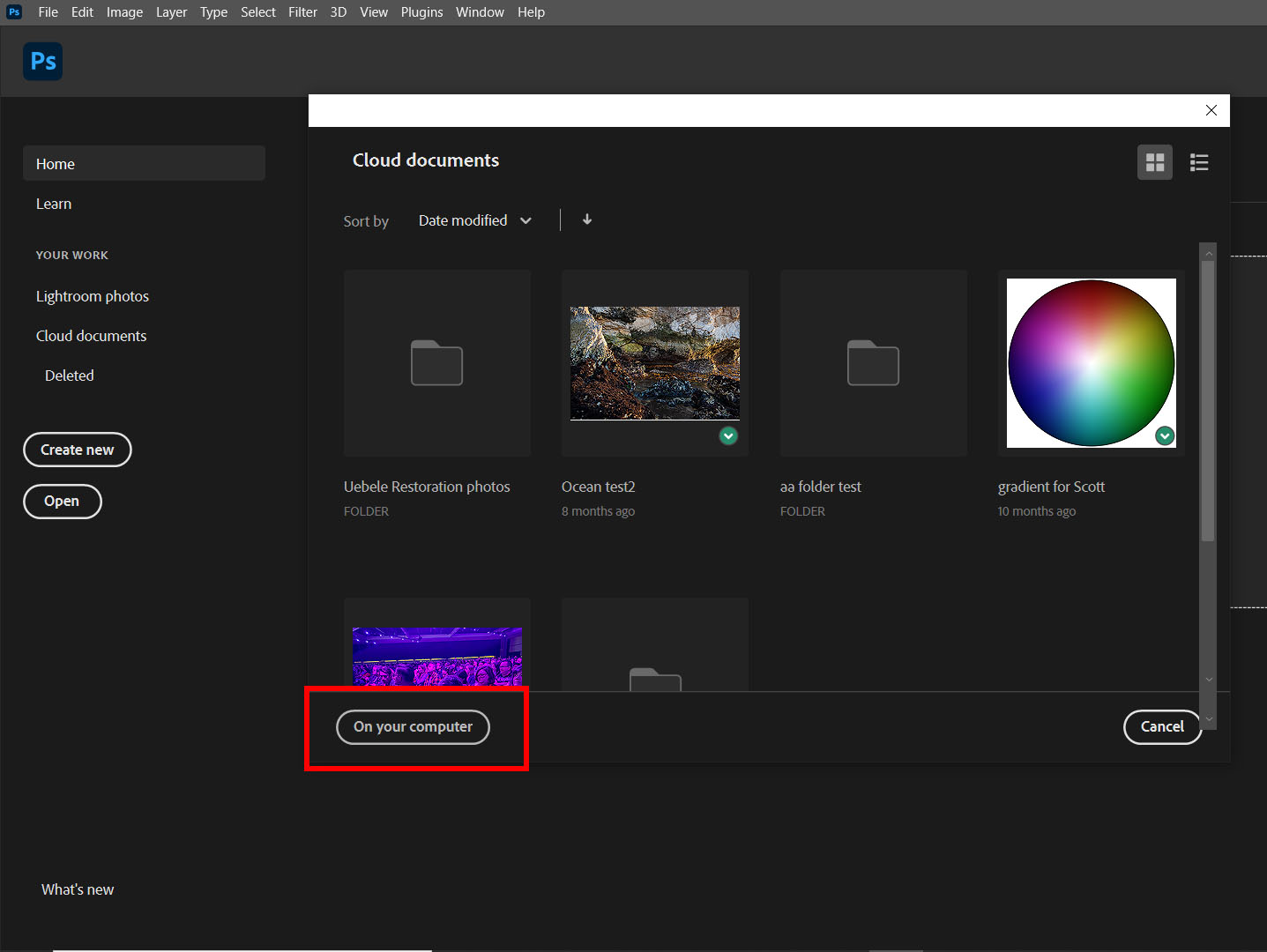Open the Window menu

pos(480,11)
